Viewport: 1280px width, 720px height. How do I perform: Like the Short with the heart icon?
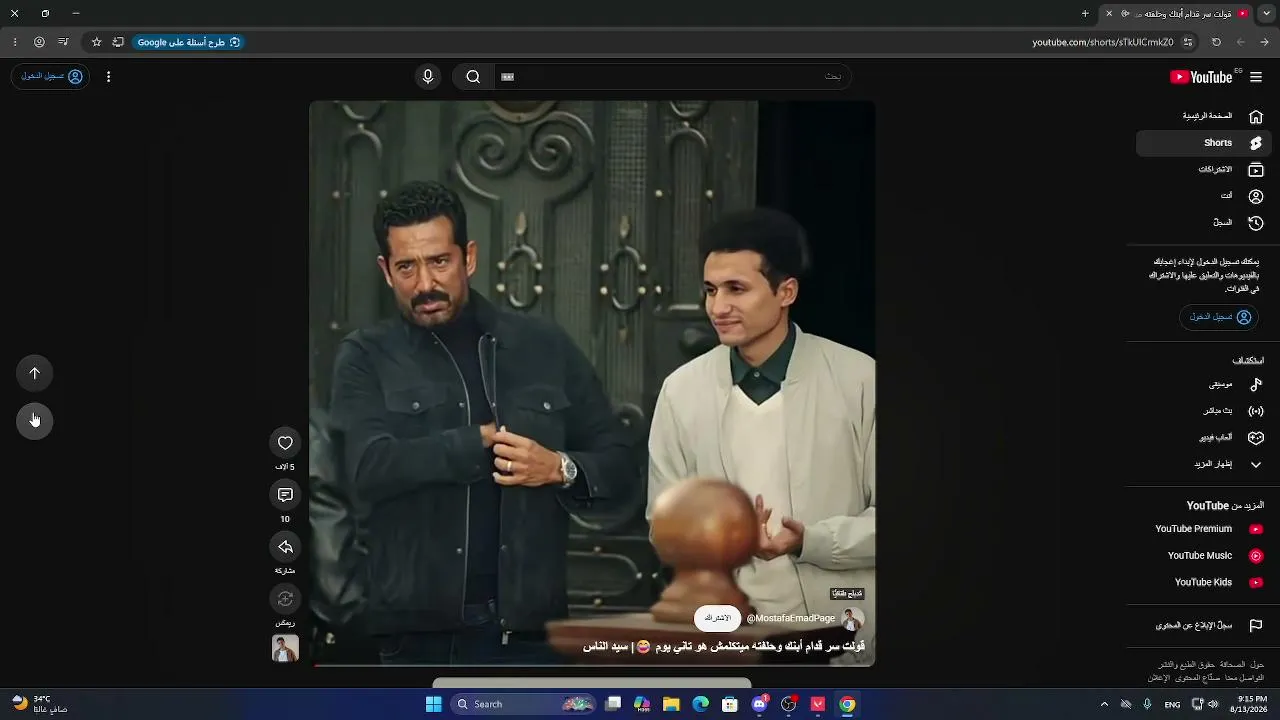285,443
